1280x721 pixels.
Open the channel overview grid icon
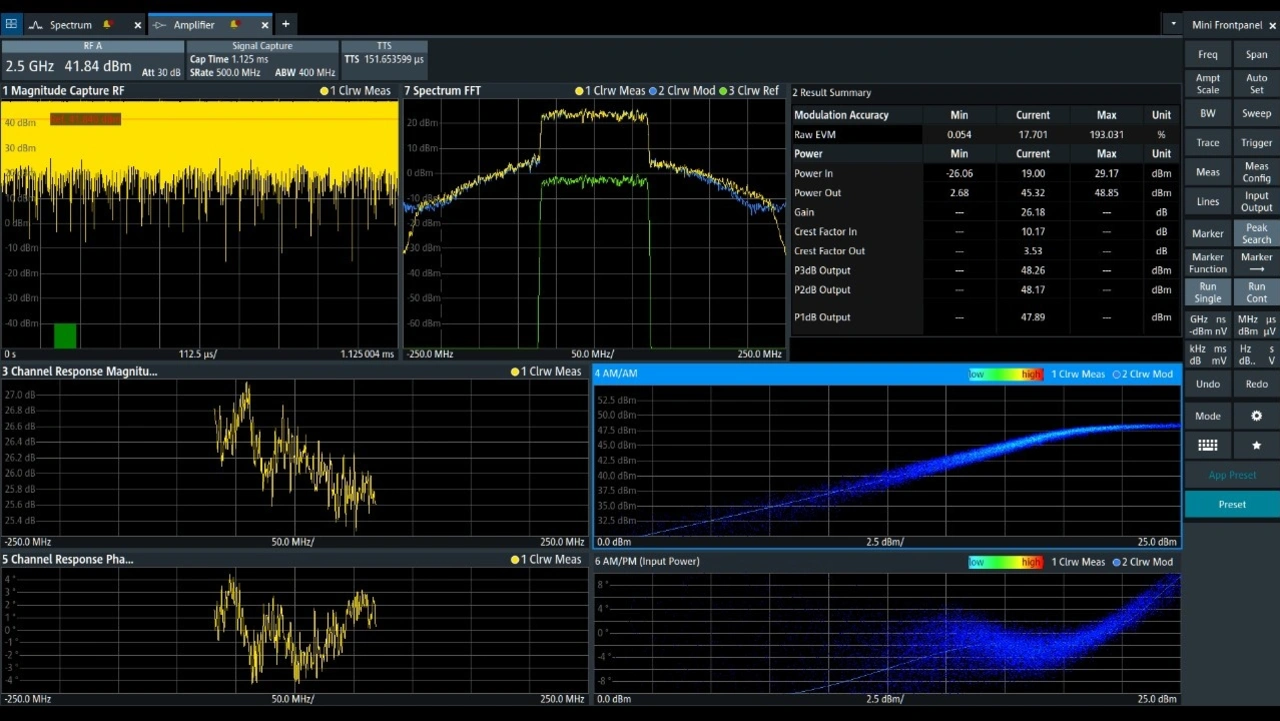(11, 24)
